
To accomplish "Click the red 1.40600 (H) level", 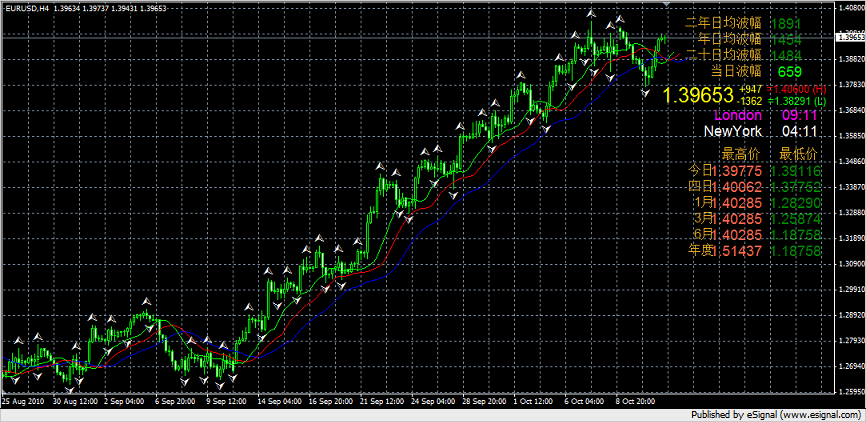I will click(x=796, y=89).
